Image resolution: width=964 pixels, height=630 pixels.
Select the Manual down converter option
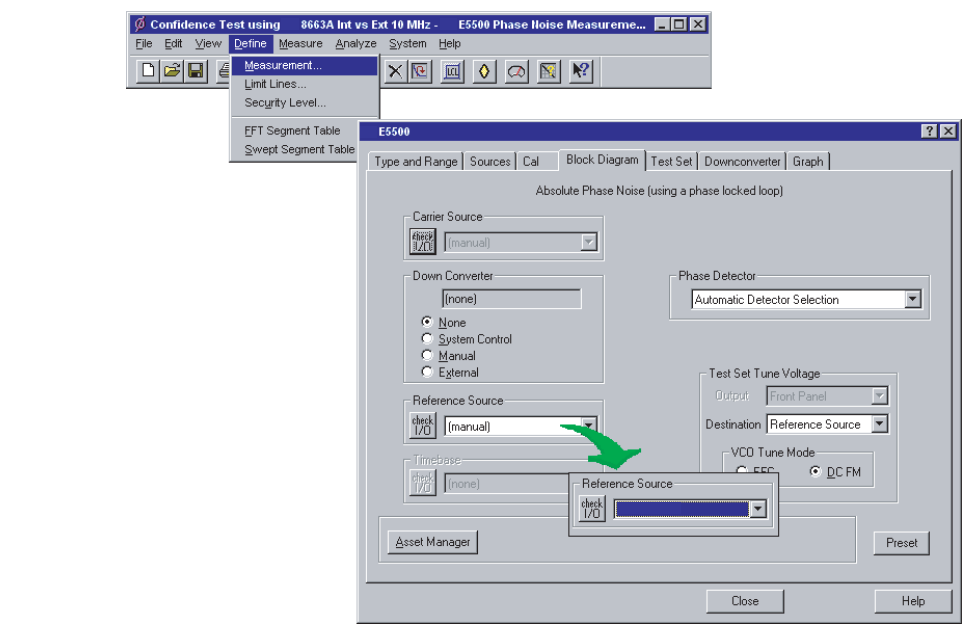(x=427, y=355)
